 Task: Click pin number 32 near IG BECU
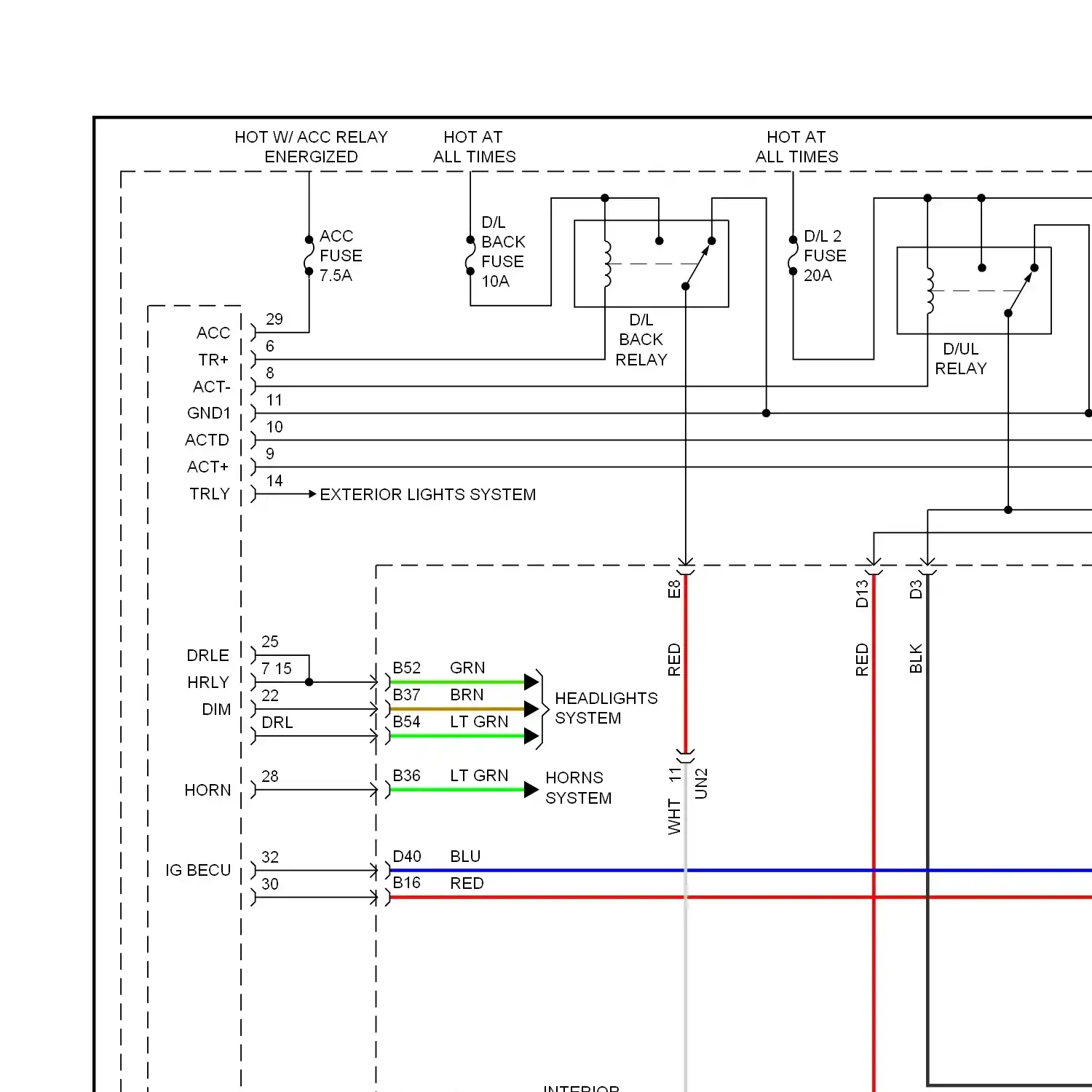click(270, 857)
